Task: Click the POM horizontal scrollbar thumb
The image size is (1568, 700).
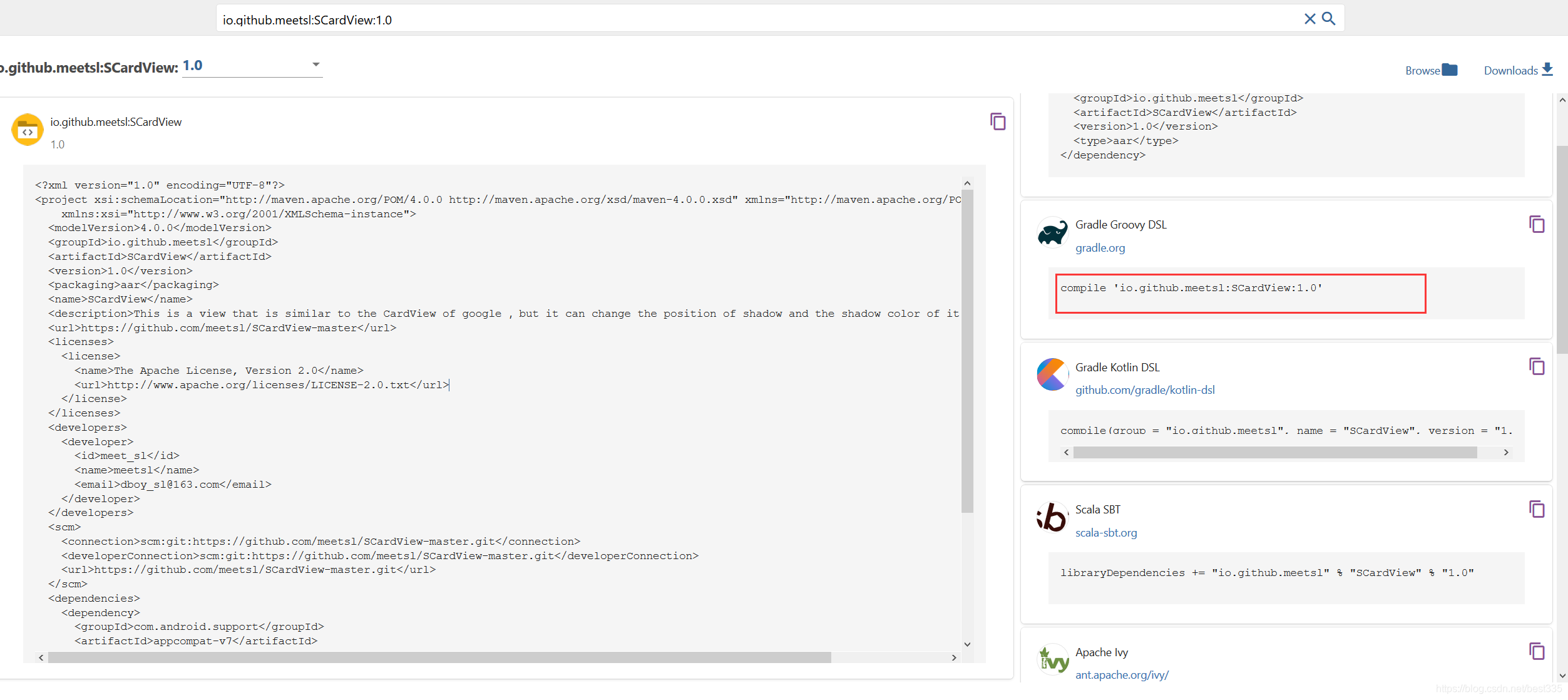Action: pyautogui.click(x=439, y=657)
